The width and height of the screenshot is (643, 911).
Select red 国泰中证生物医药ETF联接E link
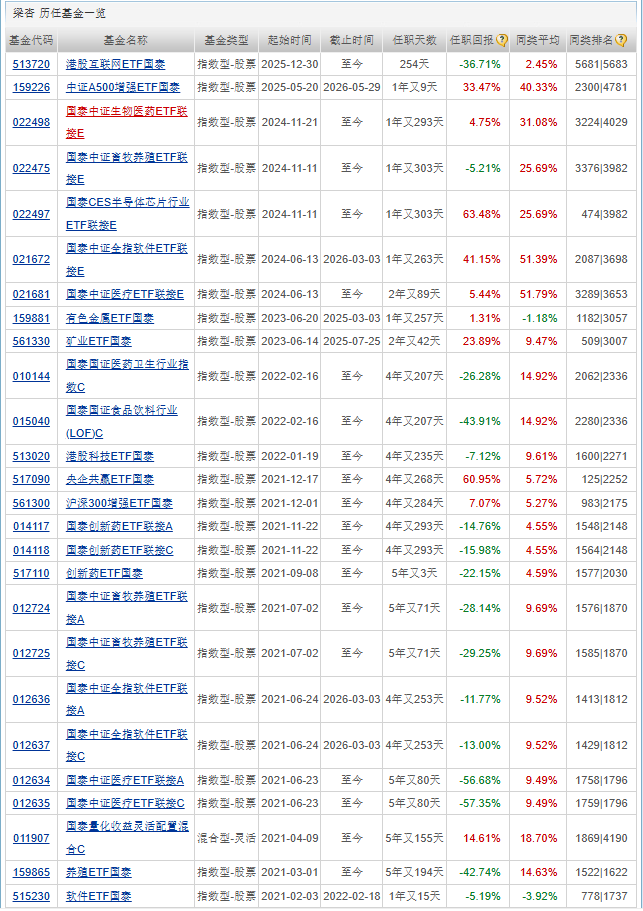pos(127,122)
